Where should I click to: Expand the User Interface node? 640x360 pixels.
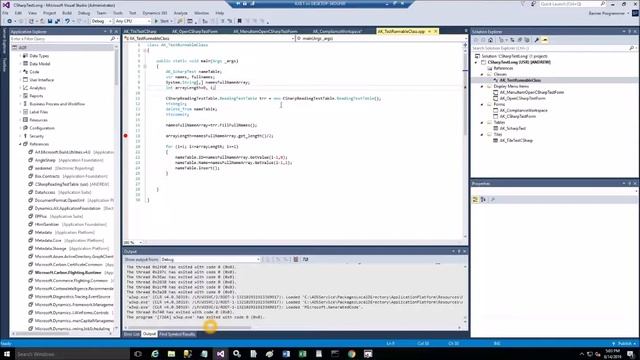tap(20, 80)
